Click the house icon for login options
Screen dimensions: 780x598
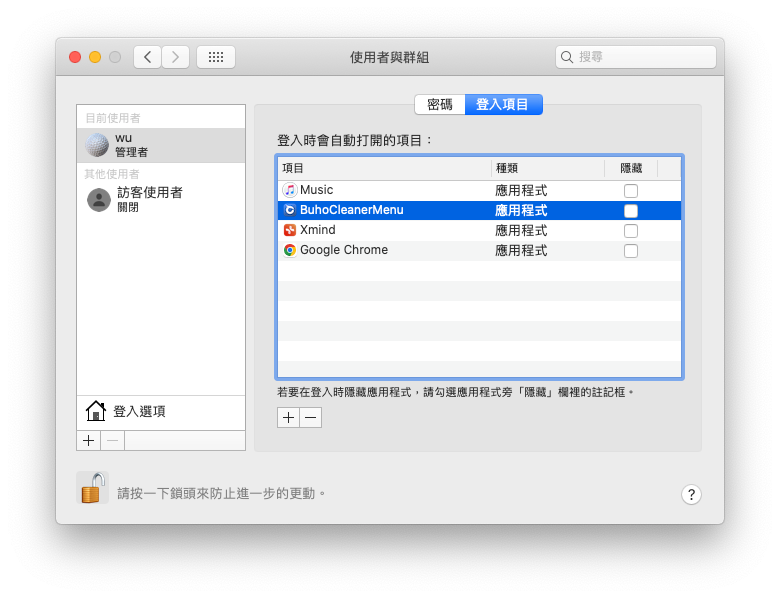click(x=96, y=411)
